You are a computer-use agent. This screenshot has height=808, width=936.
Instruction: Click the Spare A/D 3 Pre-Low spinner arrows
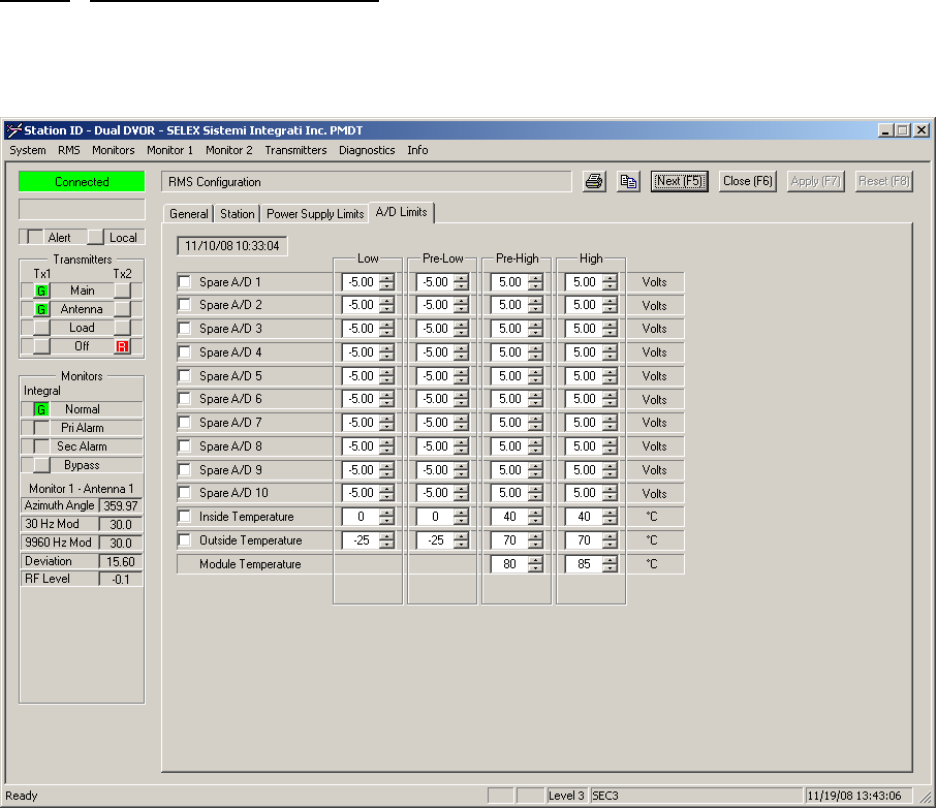(x=461, y=329)
